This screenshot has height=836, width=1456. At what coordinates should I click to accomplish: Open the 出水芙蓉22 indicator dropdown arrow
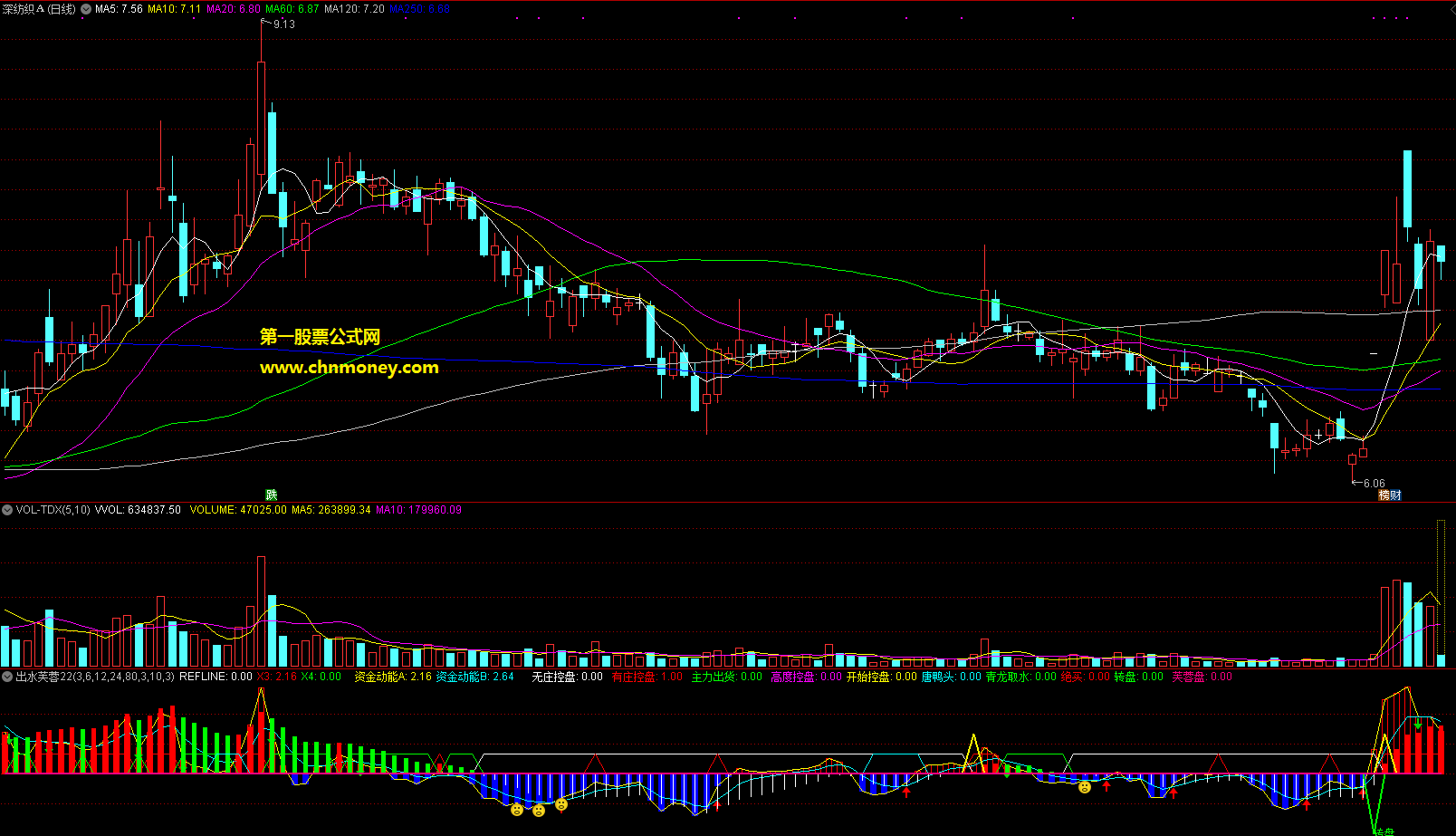pyautogui.click(x=7, y=677)
